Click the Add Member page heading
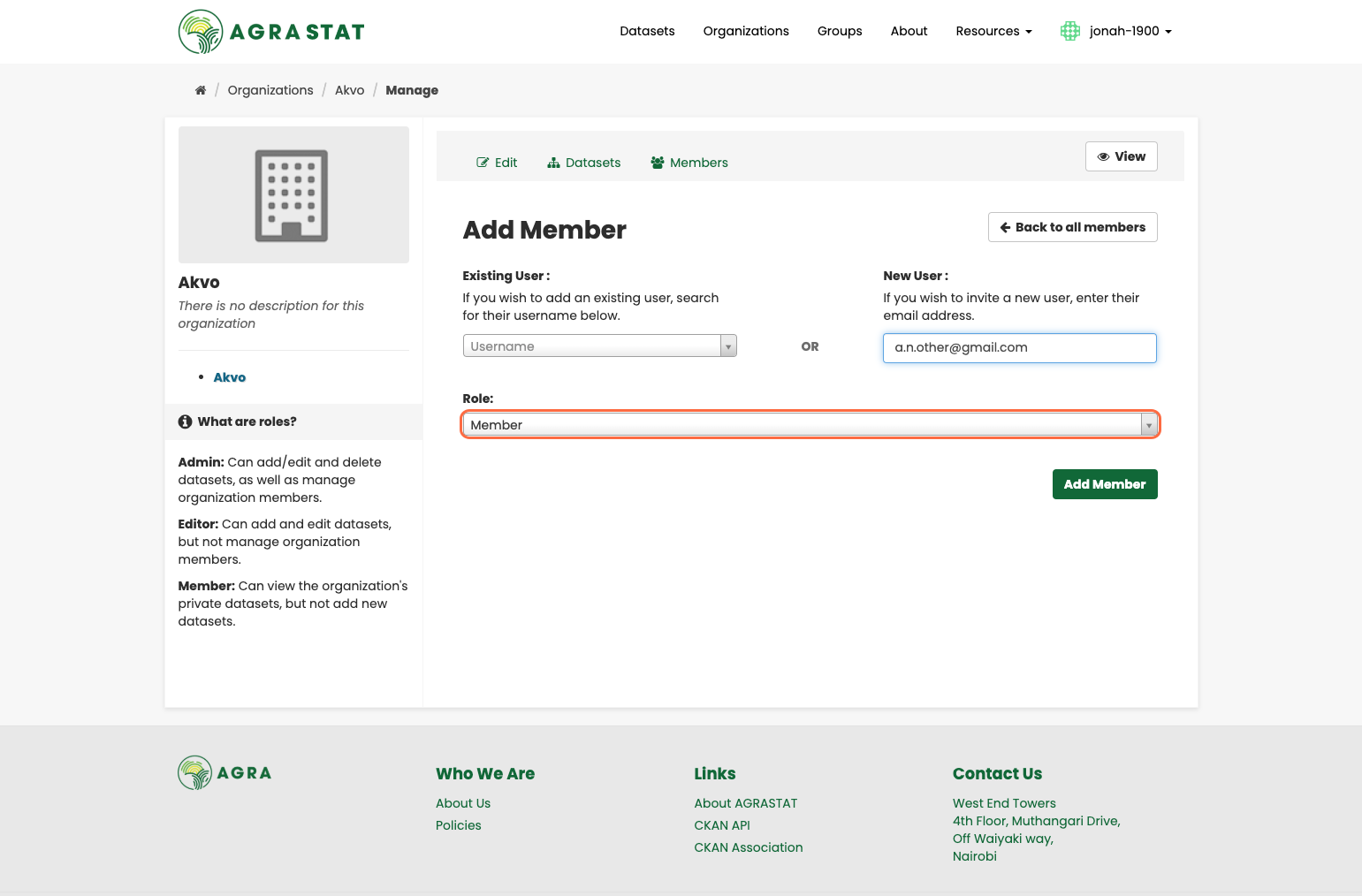This screenshot has height=896, width=1362. (x=544, y=230)
